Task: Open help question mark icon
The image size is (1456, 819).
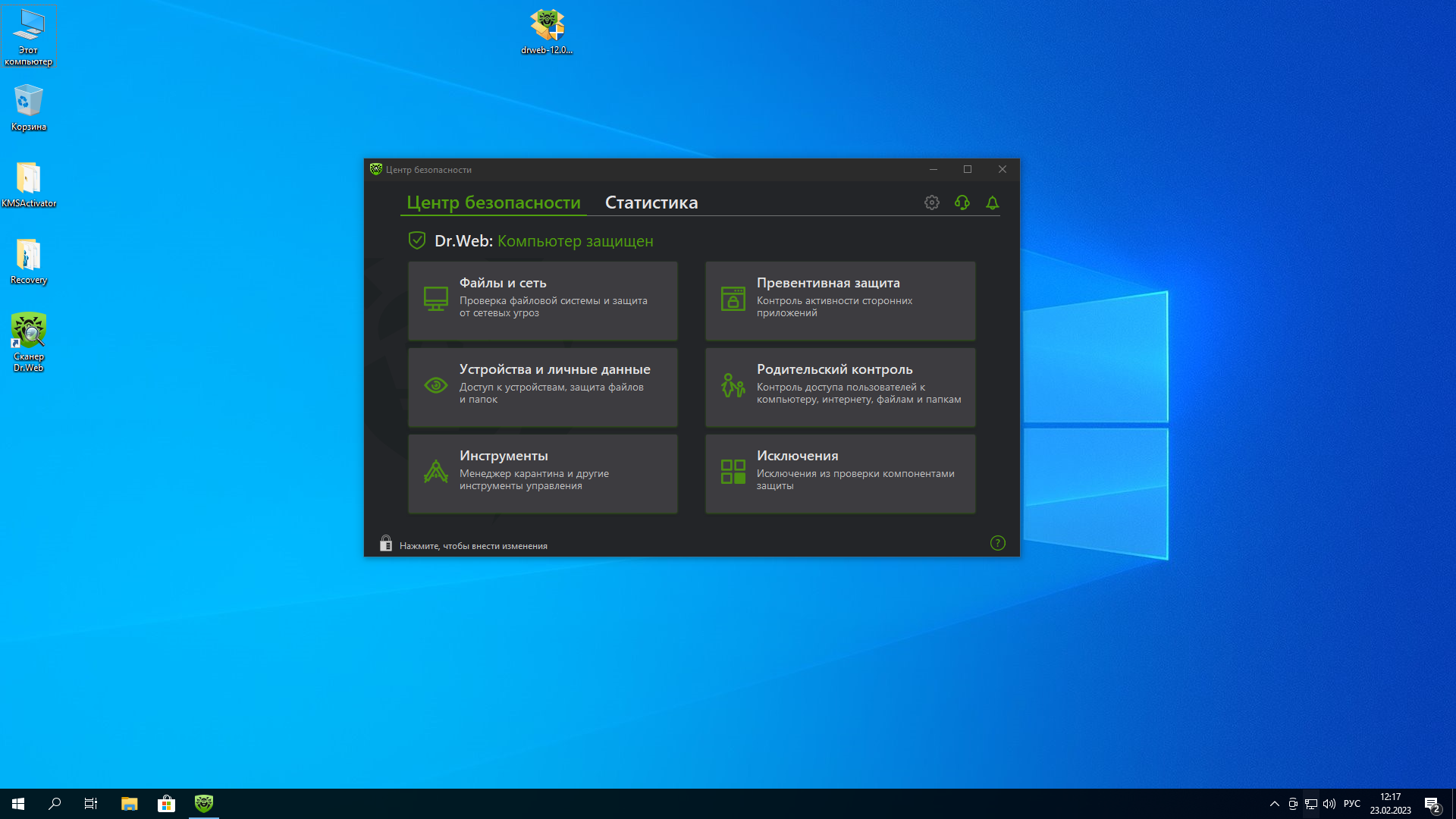Action: 997,543
